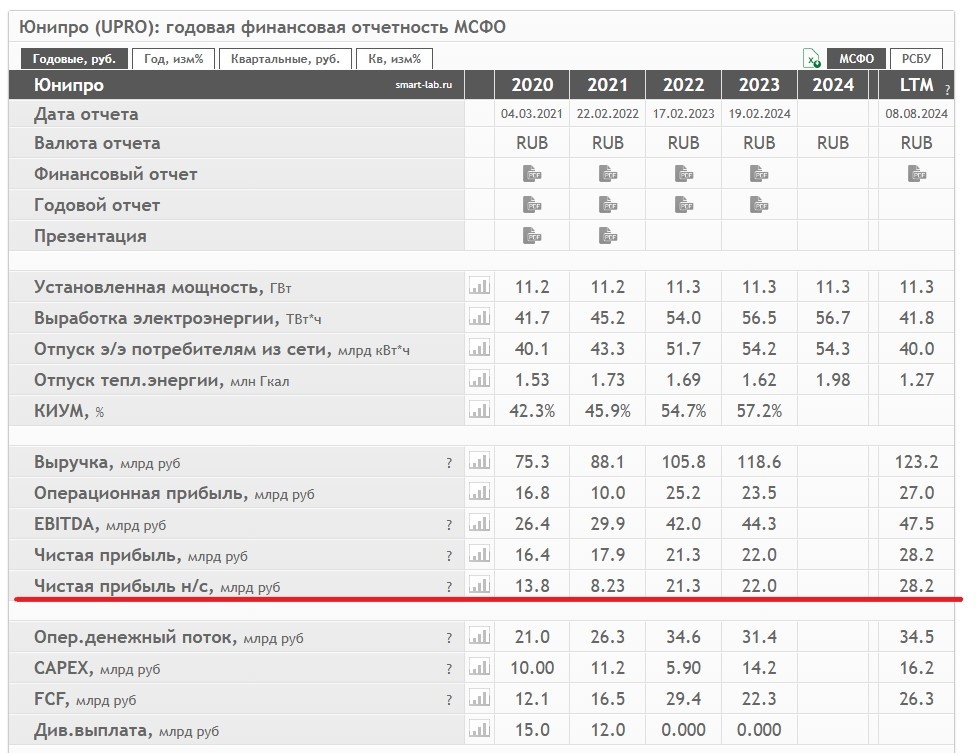The image size is (979, 753).
Task: Show chart for FCF row
Action: [x=479, y=698]
